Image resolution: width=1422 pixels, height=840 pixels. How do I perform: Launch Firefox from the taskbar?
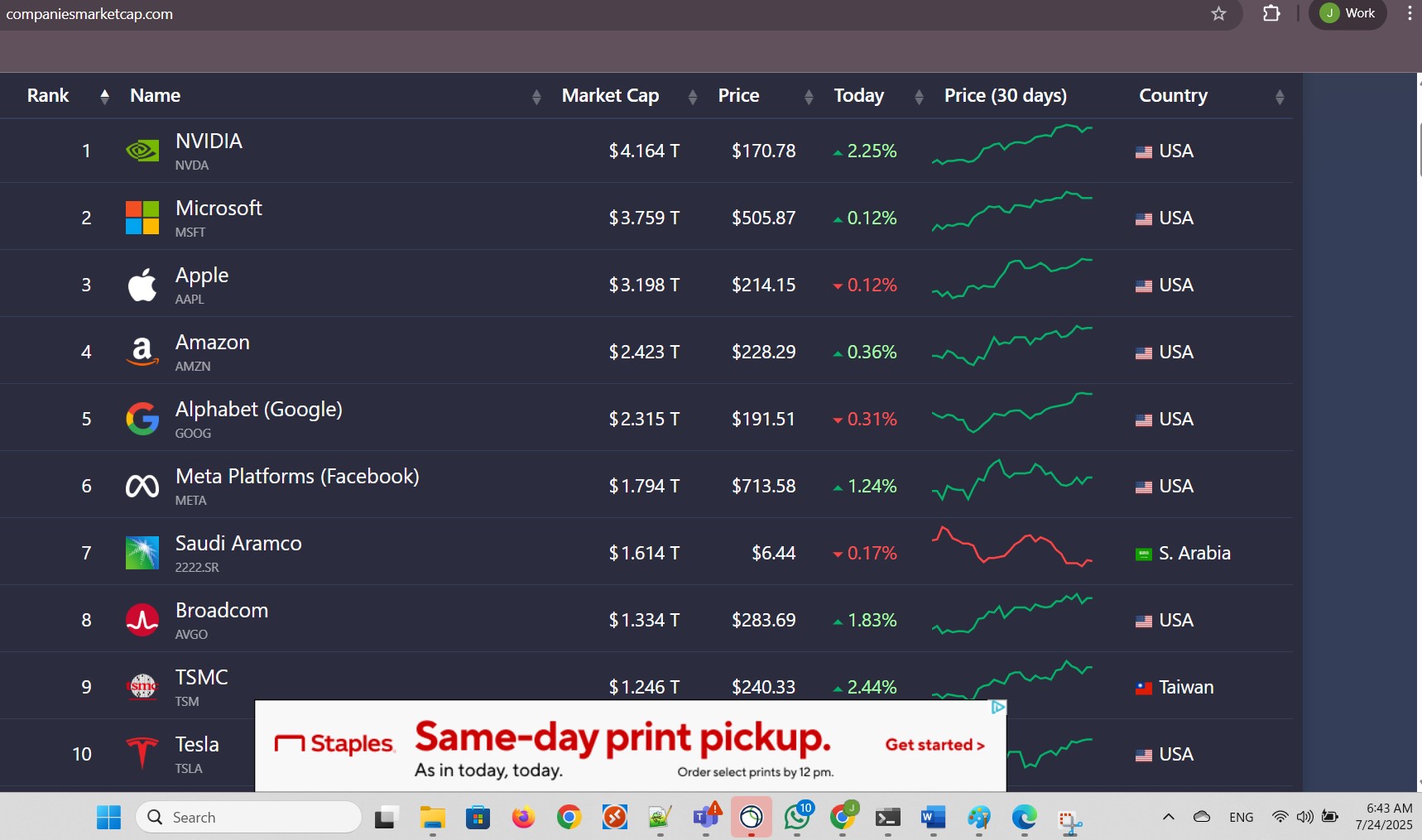click(x=523, y=818)
